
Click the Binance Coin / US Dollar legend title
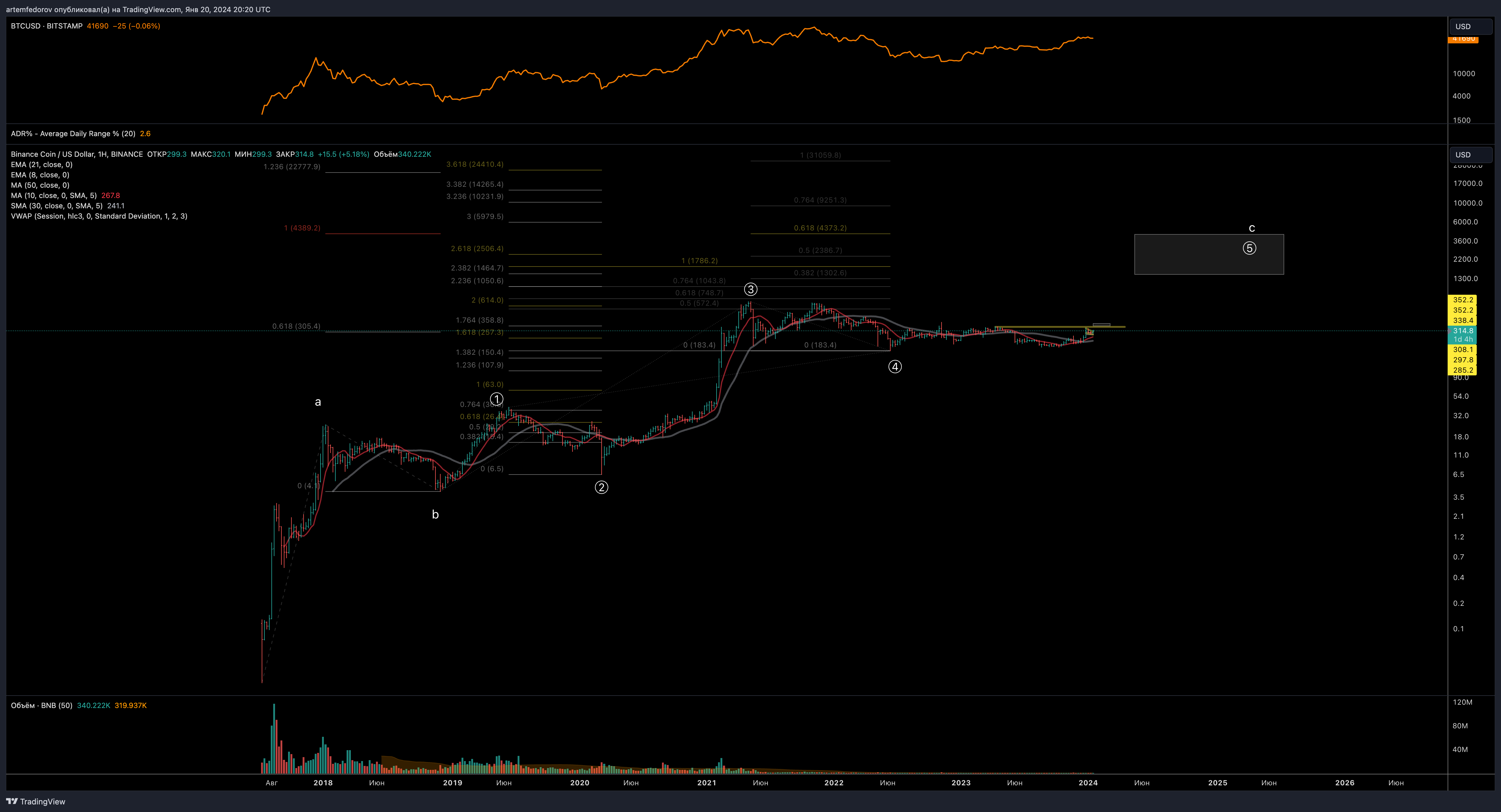(x=77, y=154)
